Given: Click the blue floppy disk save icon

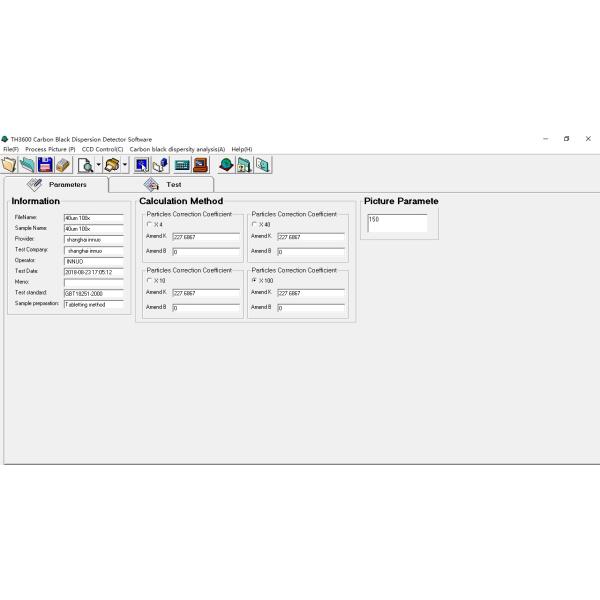Looking at the screenshot, I should 45,165.
